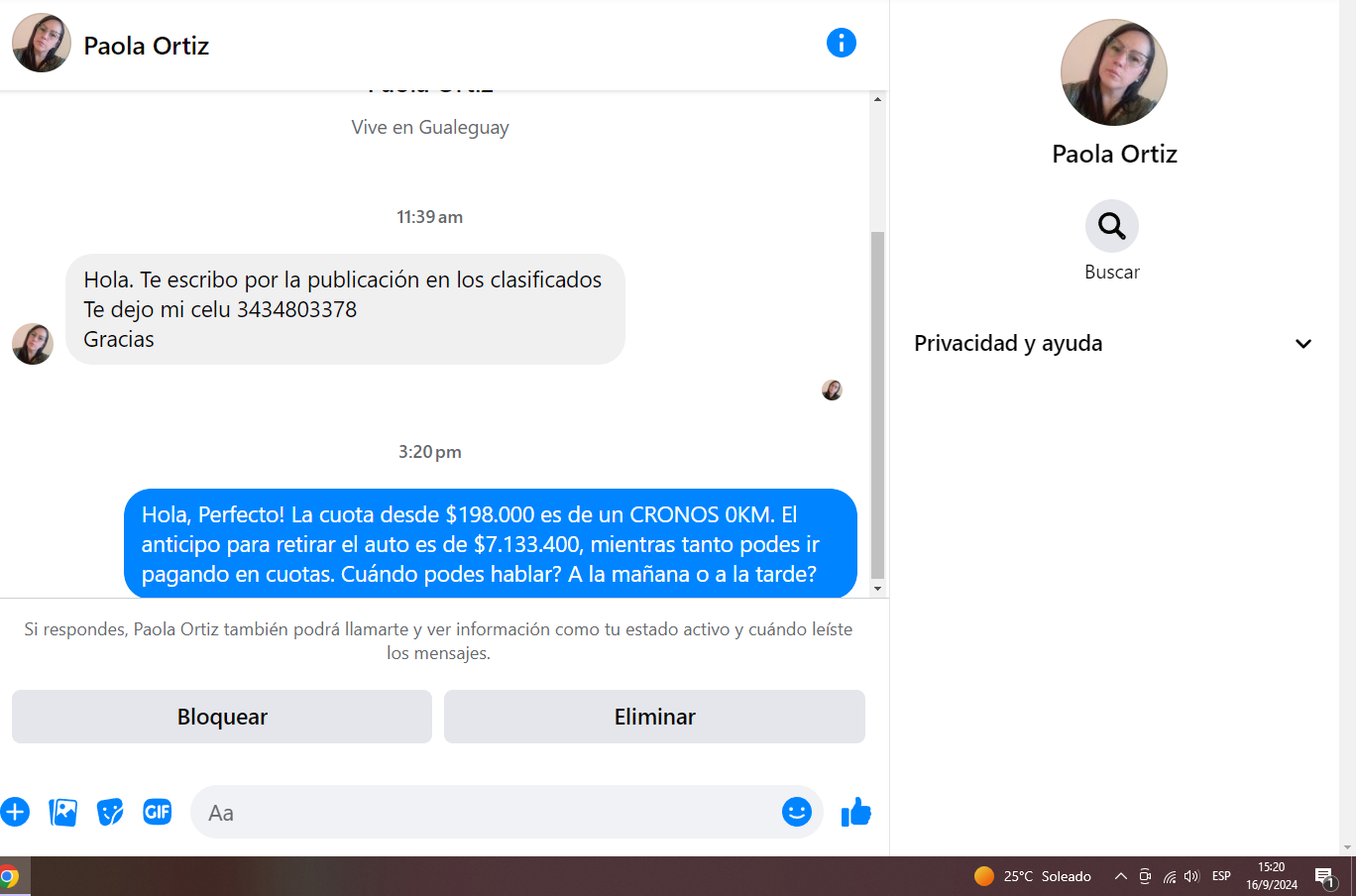
Task: Send a thumbs-up like
Action: tap(855, 813)
